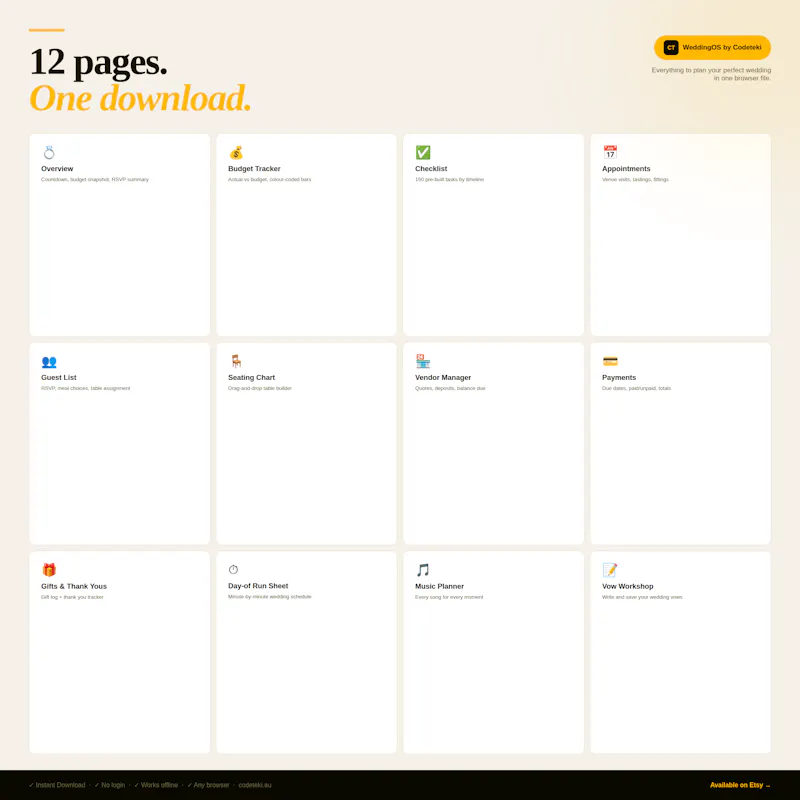The image size is (800, 800).
Task: Click the chair Seating Chart icon
Action: tap(236, 361)
